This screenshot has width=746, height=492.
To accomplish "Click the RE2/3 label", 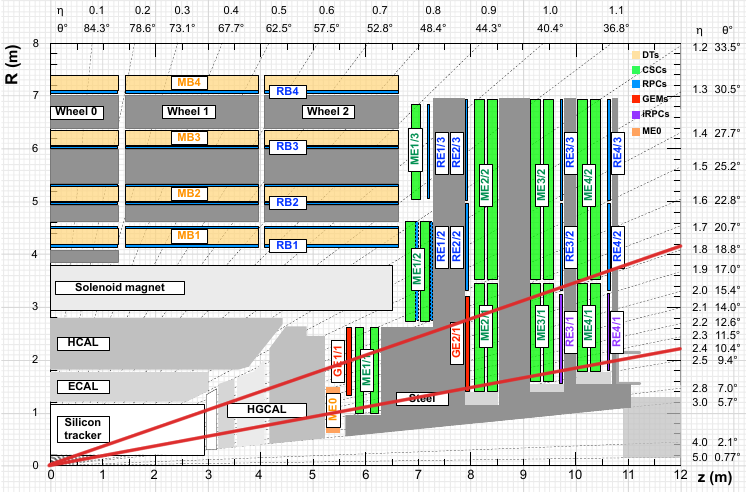I will point(457,153).
